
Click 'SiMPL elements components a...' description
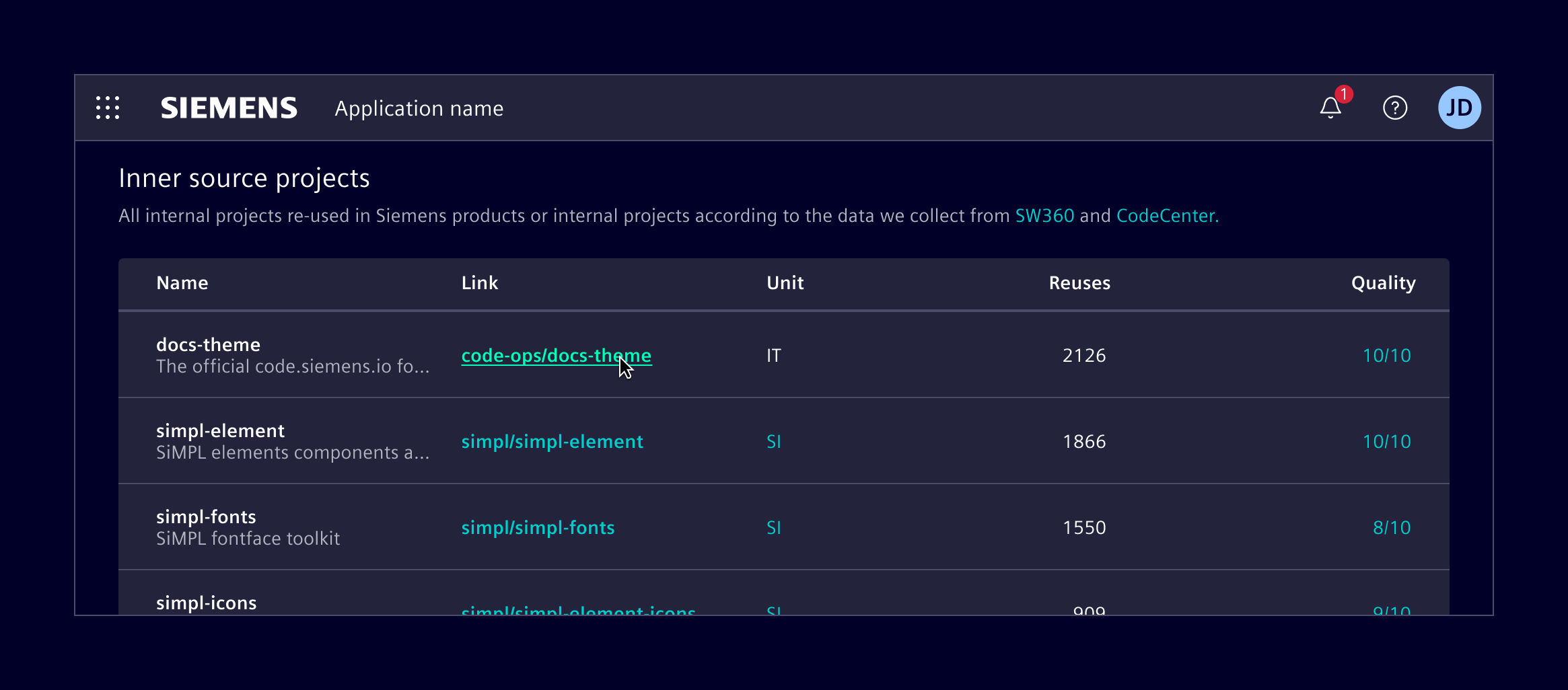click(293, 453)
